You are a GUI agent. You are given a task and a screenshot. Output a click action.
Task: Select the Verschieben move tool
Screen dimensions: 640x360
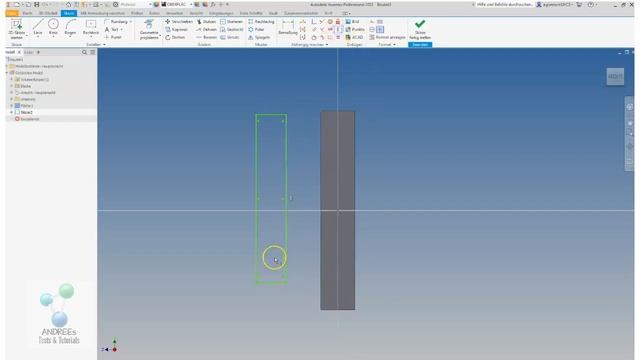(x=179, y=22)
